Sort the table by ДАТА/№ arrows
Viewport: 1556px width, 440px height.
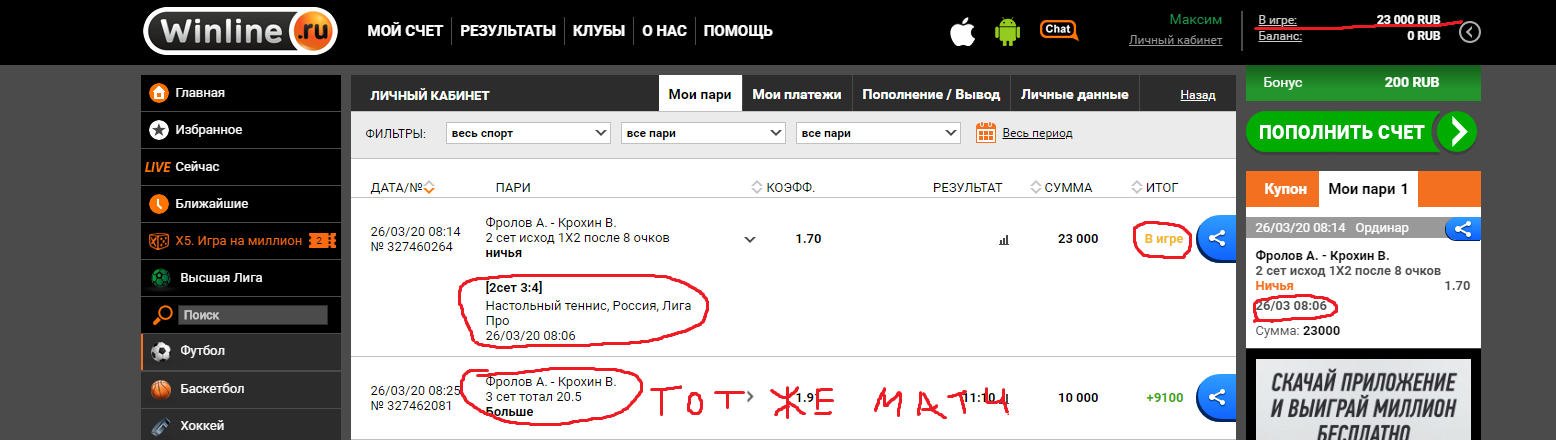(x=430, y=187)
